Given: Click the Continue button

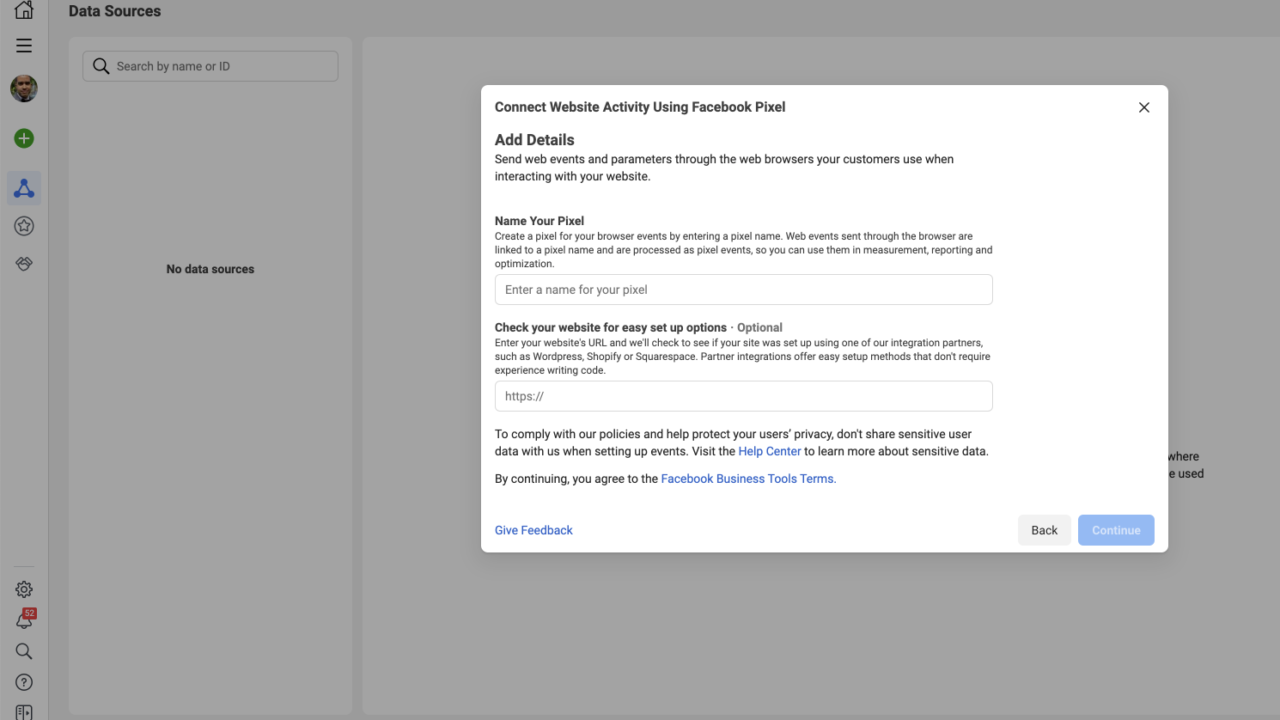Looking at the screenshot, I should tap(1116, 530).
